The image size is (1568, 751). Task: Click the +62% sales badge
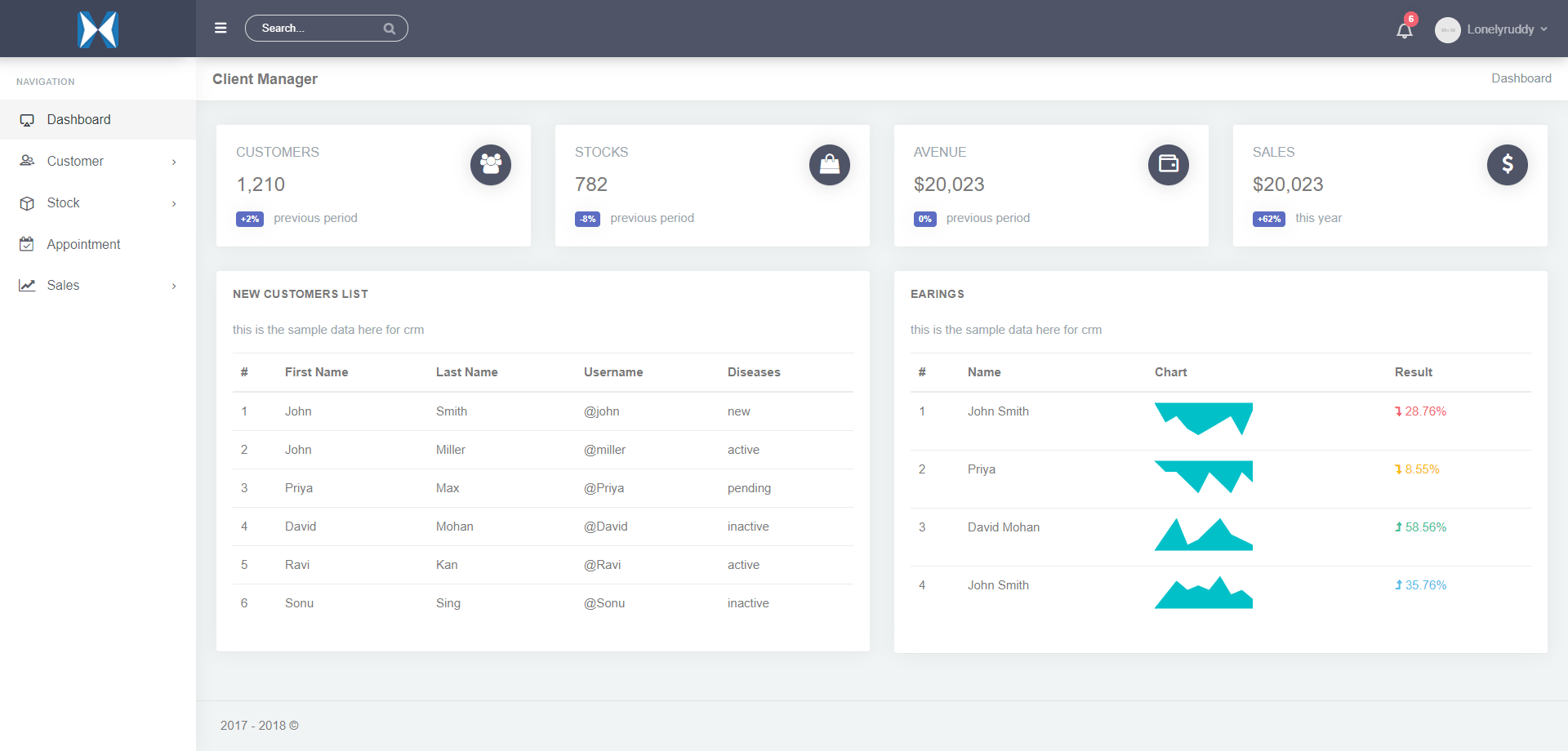(1268, 219)
